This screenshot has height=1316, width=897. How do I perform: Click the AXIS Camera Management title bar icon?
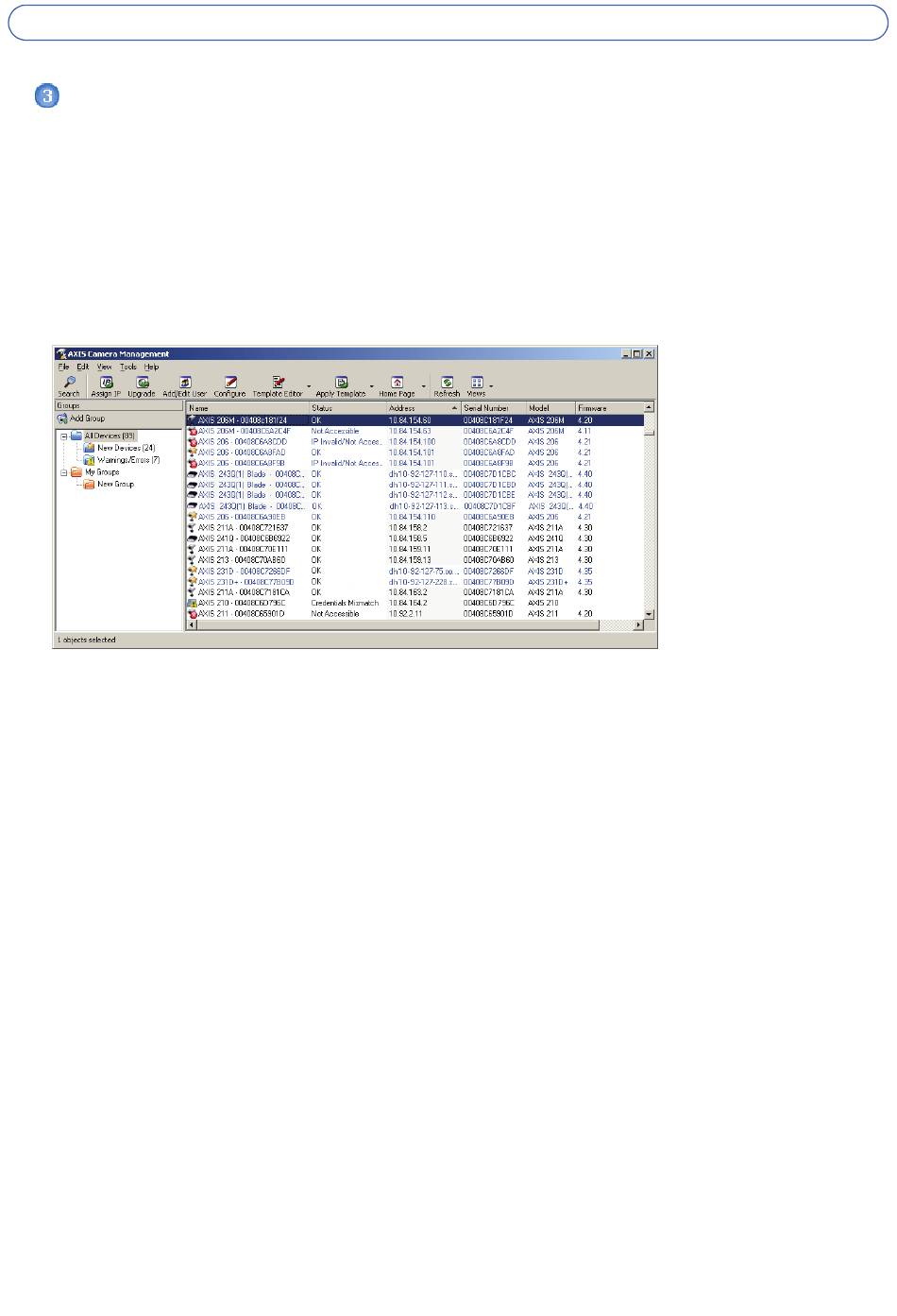61,354
